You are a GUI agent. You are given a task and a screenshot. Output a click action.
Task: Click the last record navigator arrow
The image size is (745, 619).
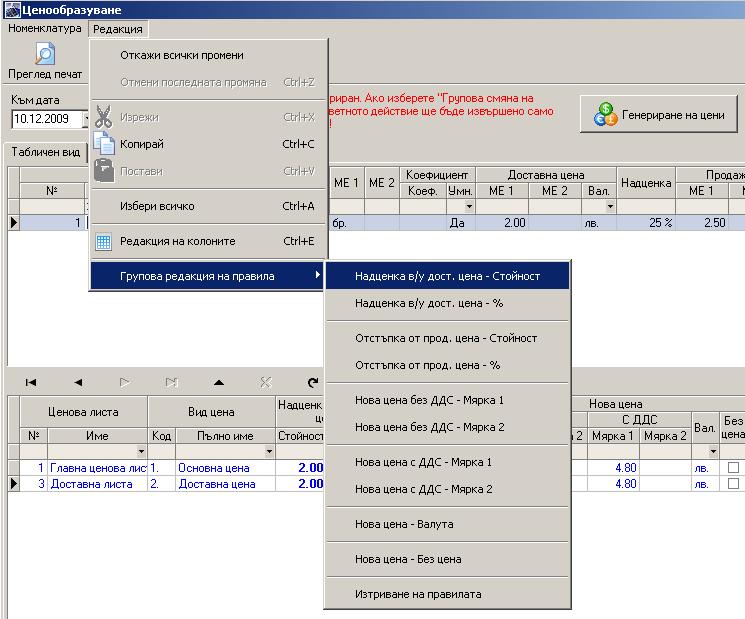172,382
